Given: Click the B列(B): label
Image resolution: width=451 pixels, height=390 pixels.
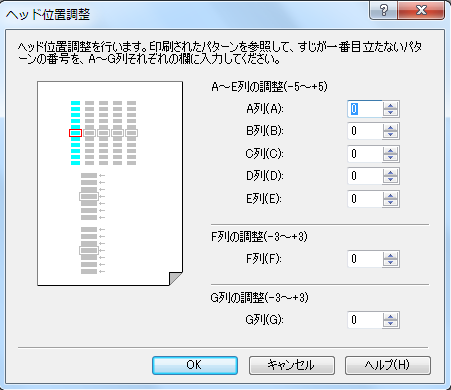Looking at the screenshot, I should (x=265, y=131).
